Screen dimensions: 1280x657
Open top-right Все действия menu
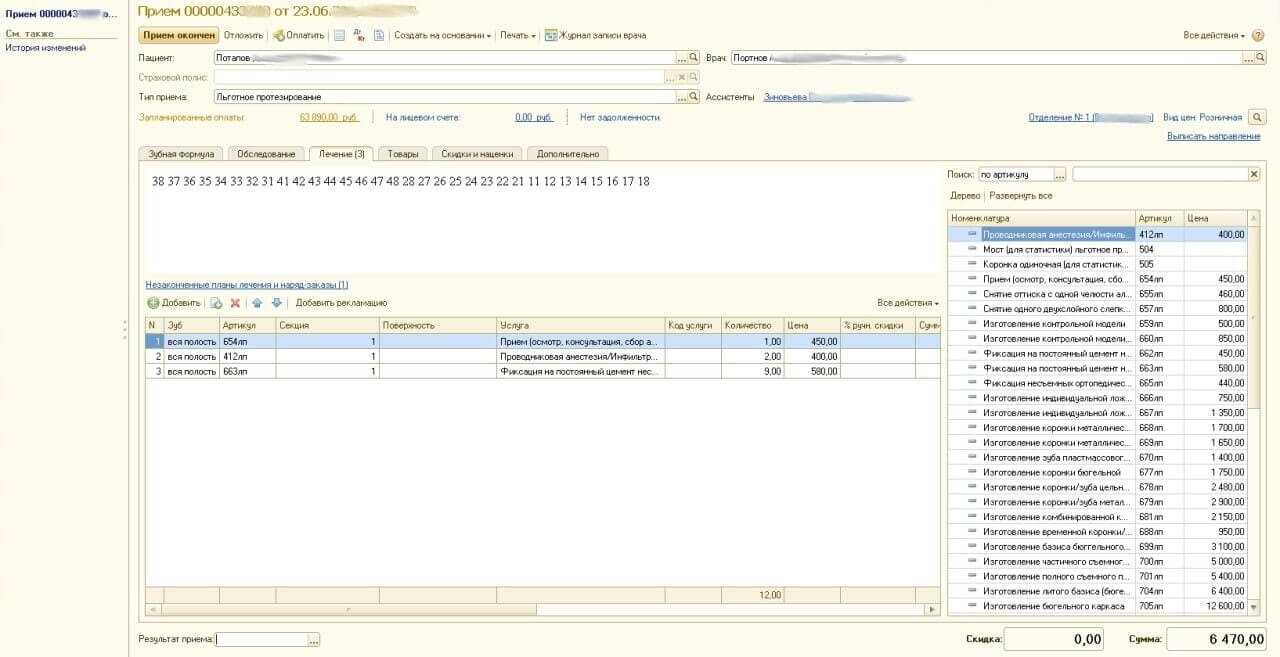(x=1213, y=35)
